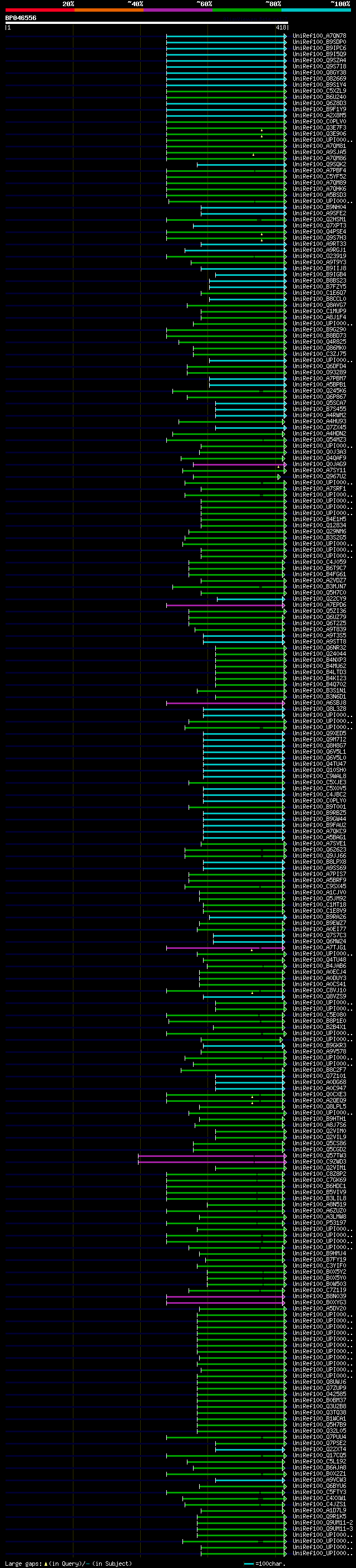This screenshot has width=356, height=1568.
Task: Open the UniRef100_B9SDP0 hit
Action: pyautogui.click(x=319, y=42)
